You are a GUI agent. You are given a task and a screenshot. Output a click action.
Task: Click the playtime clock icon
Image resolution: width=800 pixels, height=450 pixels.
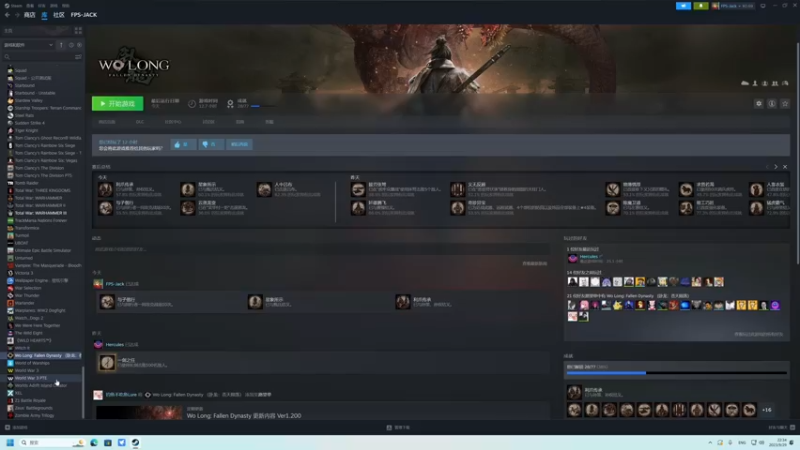point(192,104)
